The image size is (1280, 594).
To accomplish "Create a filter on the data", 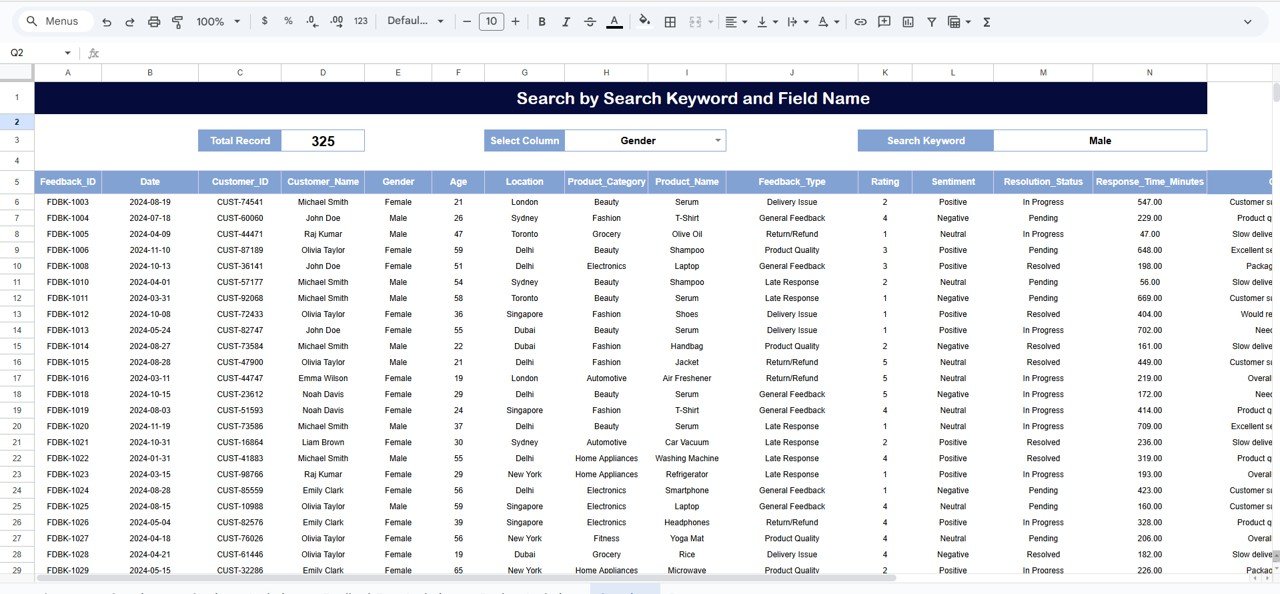I will coord(931,21).
